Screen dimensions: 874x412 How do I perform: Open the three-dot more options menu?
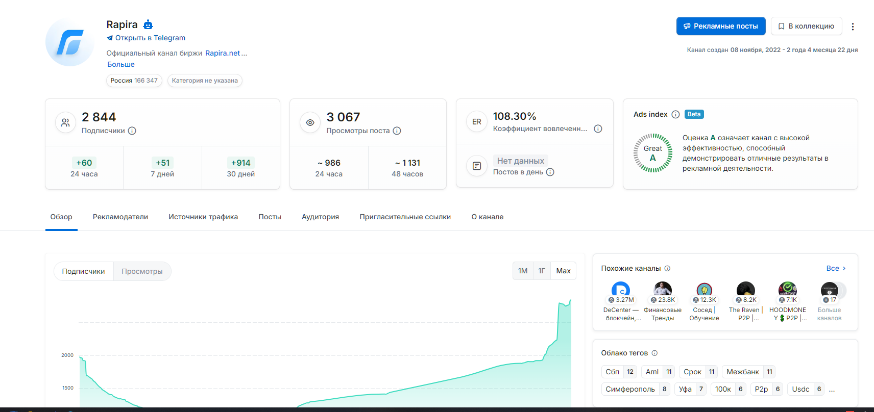pyautogui.click(x=852, y=26)
